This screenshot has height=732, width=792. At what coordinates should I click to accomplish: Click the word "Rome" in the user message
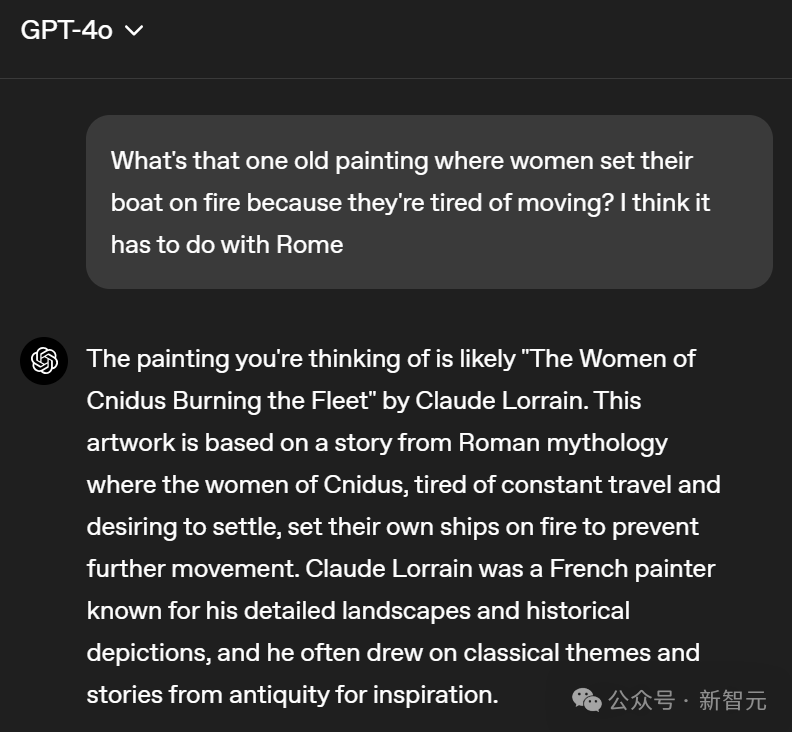click(x=311, y=245)
